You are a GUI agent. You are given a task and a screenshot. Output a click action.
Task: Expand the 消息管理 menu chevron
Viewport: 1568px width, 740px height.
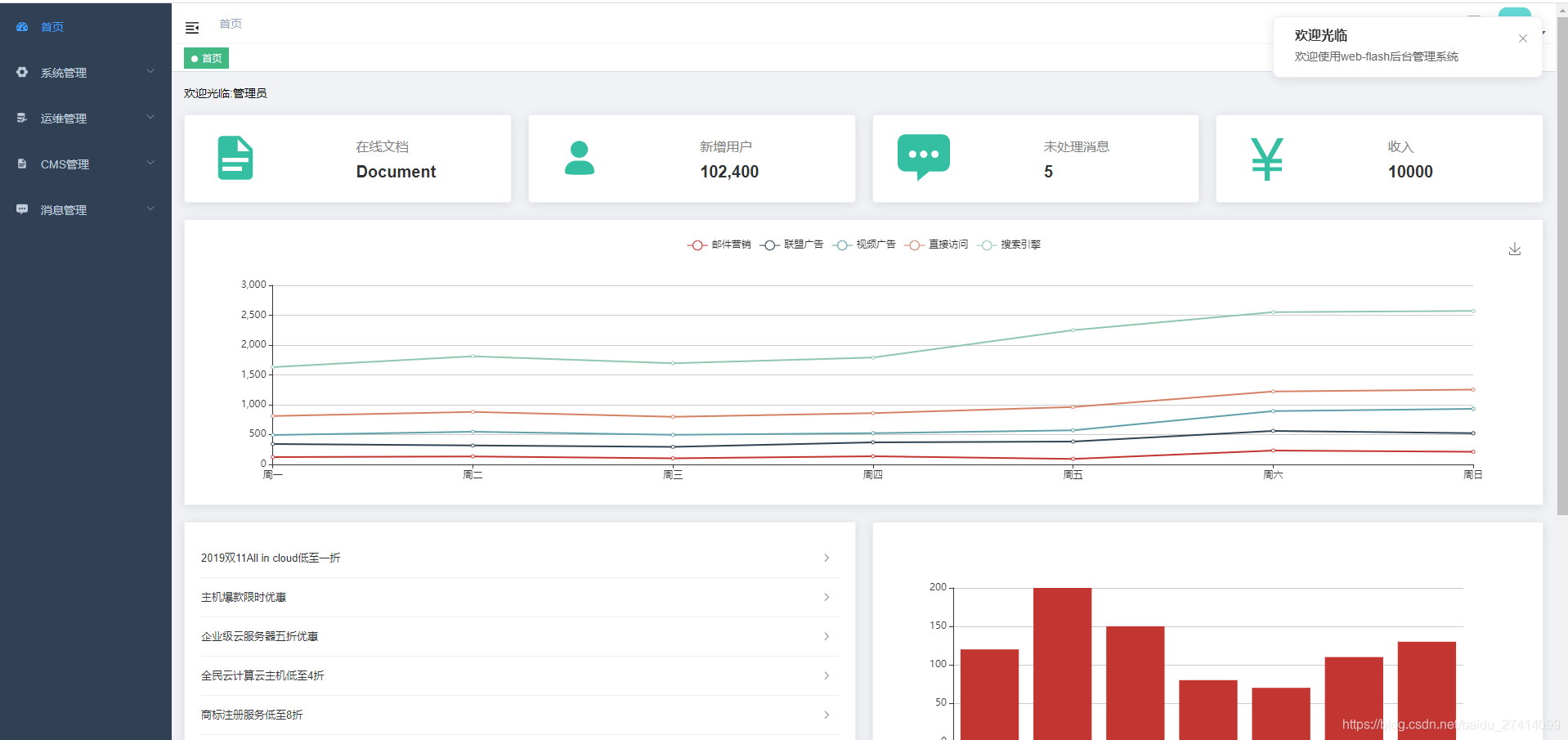pos(150,209)
